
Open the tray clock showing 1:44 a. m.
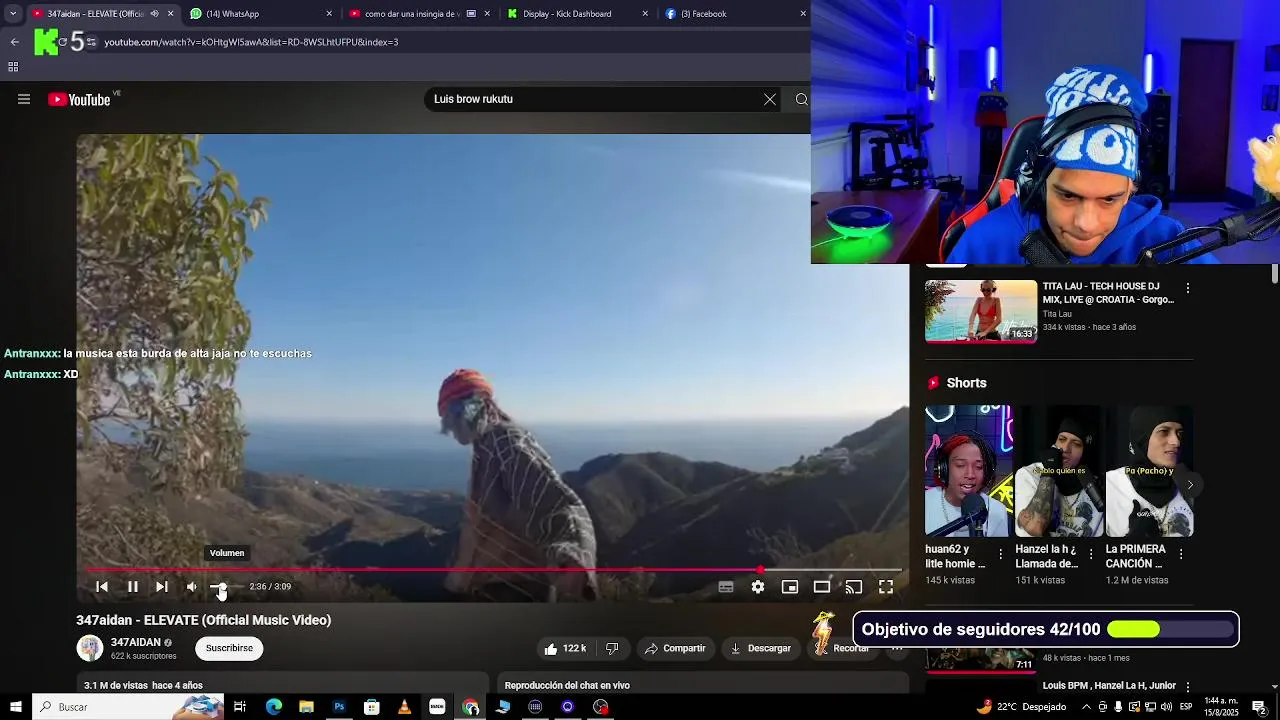click(1222, 707)
